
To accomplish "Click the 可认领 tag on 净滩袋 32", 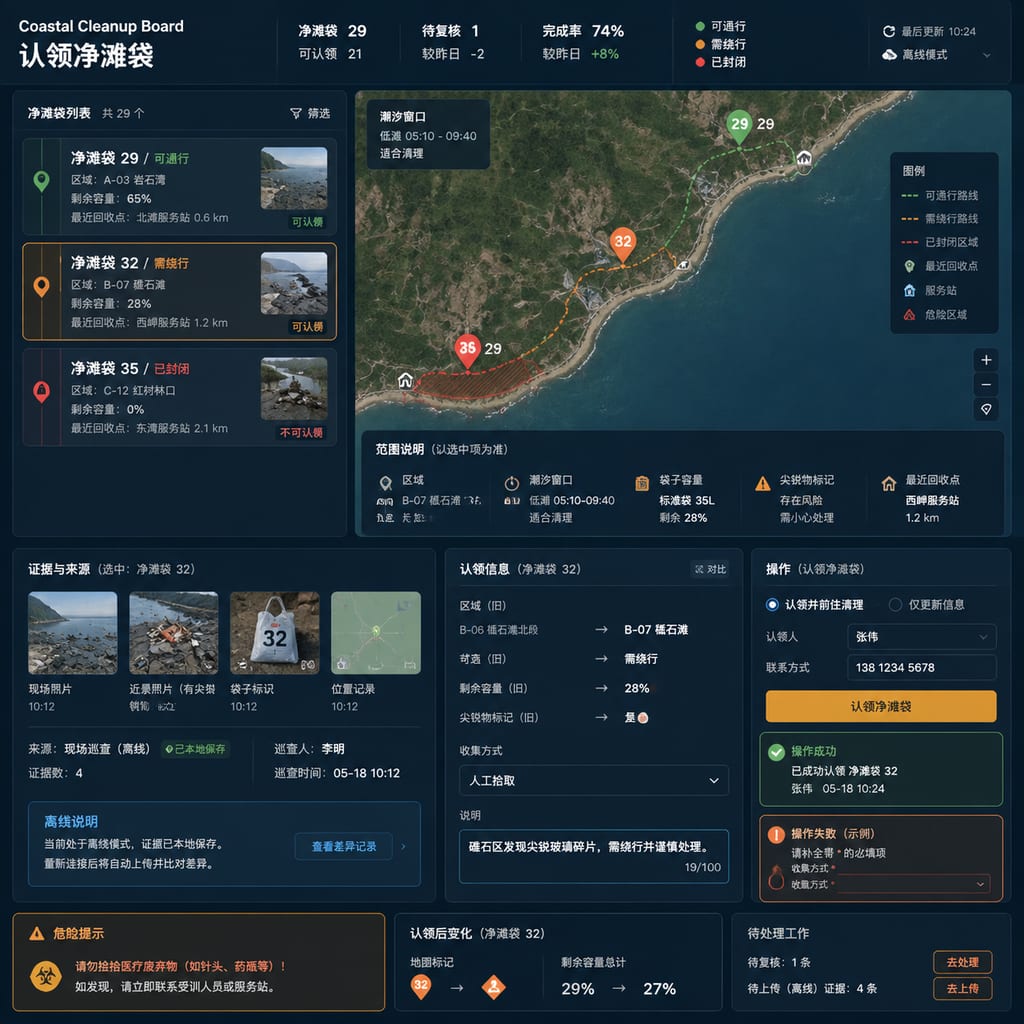I will pos(307,327).
